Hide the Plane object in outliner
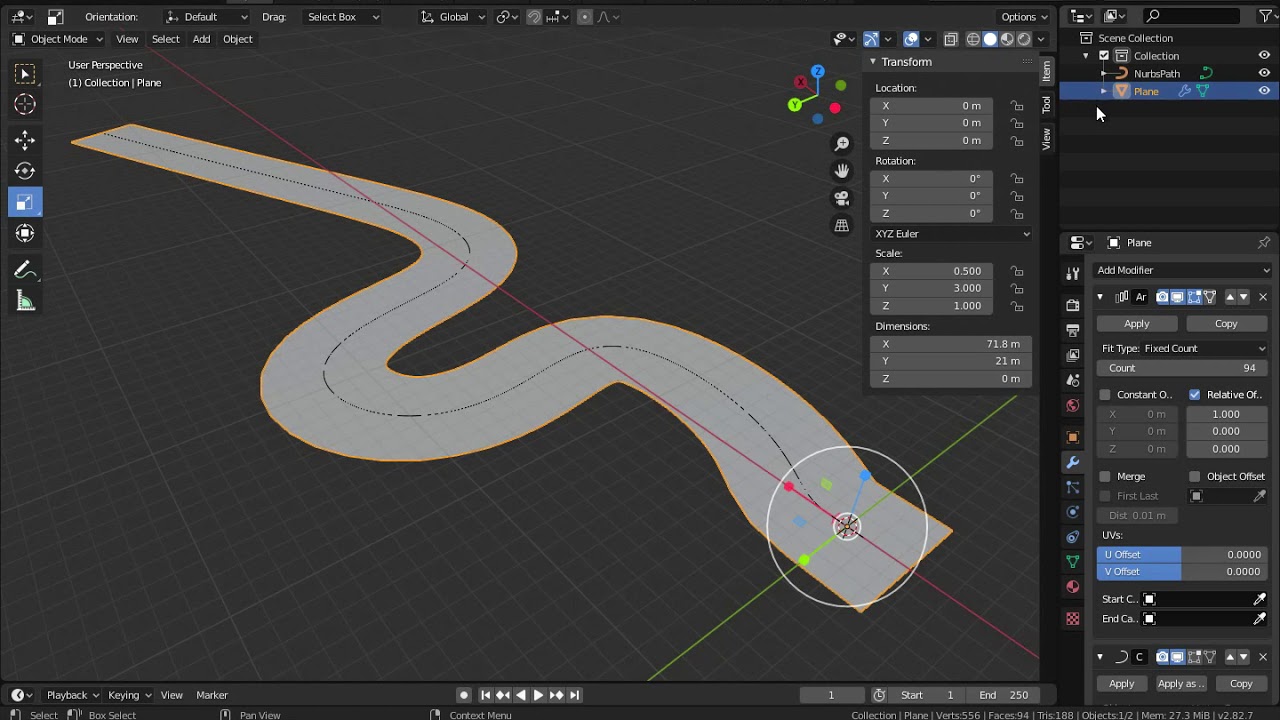The height and width of the screenshot is (720, 1280). [1264, 91]
